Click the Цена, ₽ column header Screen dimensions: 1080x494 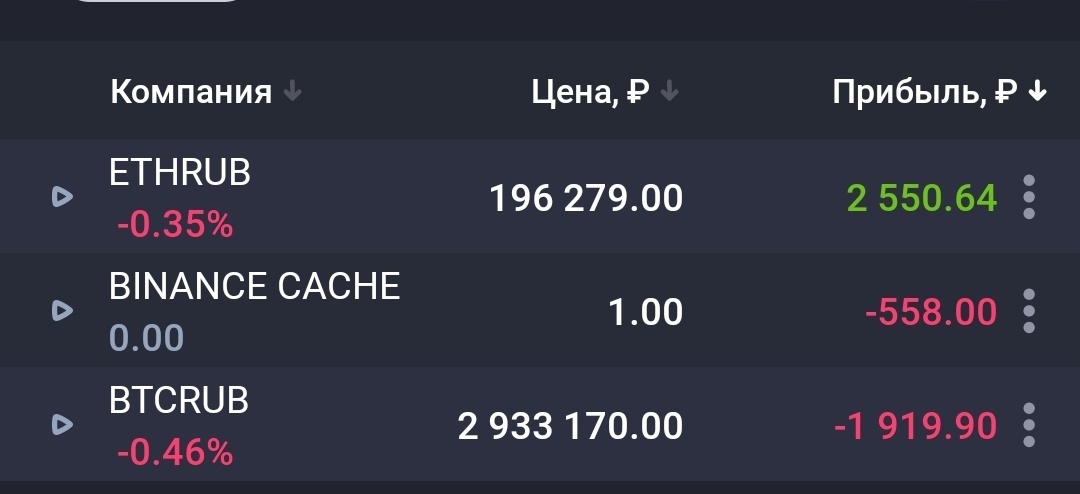point(591,92)
